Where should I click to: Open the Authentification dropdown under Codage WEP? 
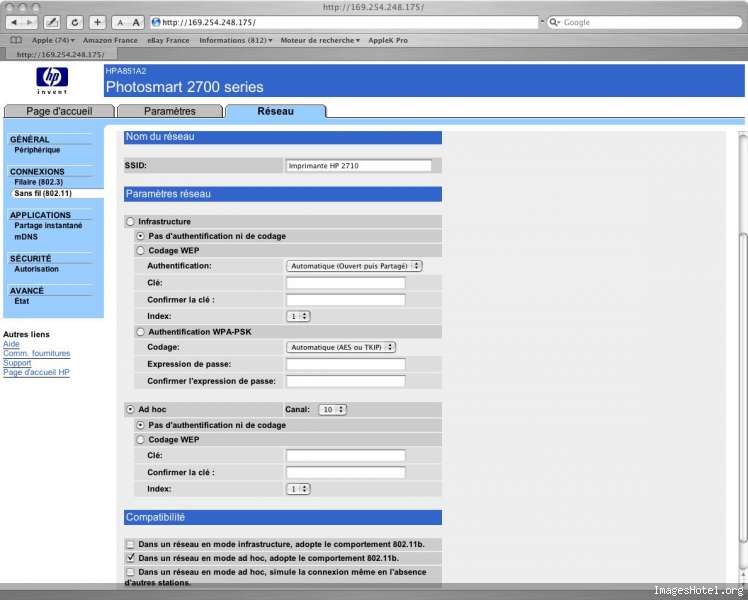354,266
